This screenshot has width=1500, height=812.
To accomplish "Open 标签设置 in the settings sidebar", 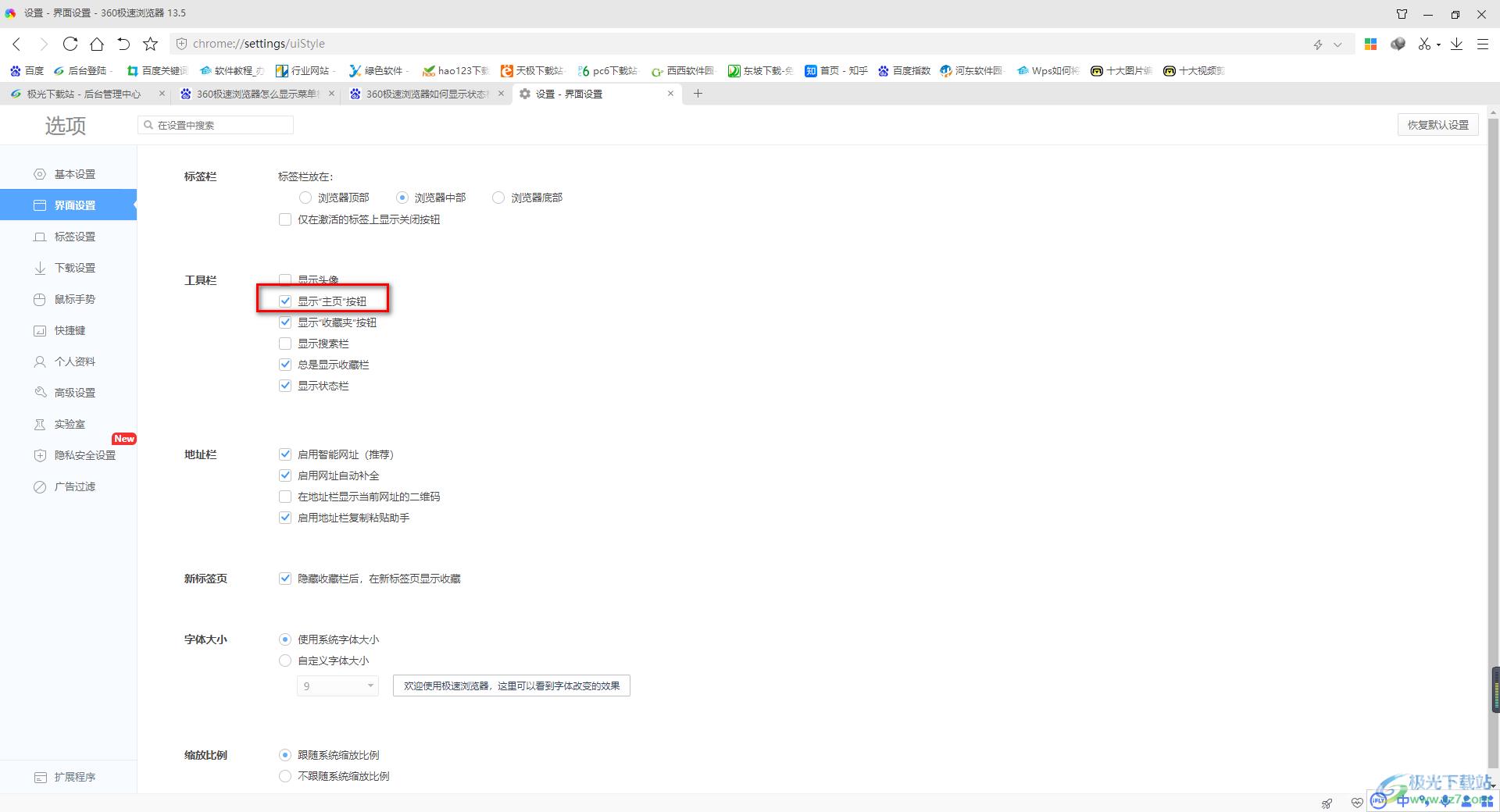I will click(x=74, y=237).
